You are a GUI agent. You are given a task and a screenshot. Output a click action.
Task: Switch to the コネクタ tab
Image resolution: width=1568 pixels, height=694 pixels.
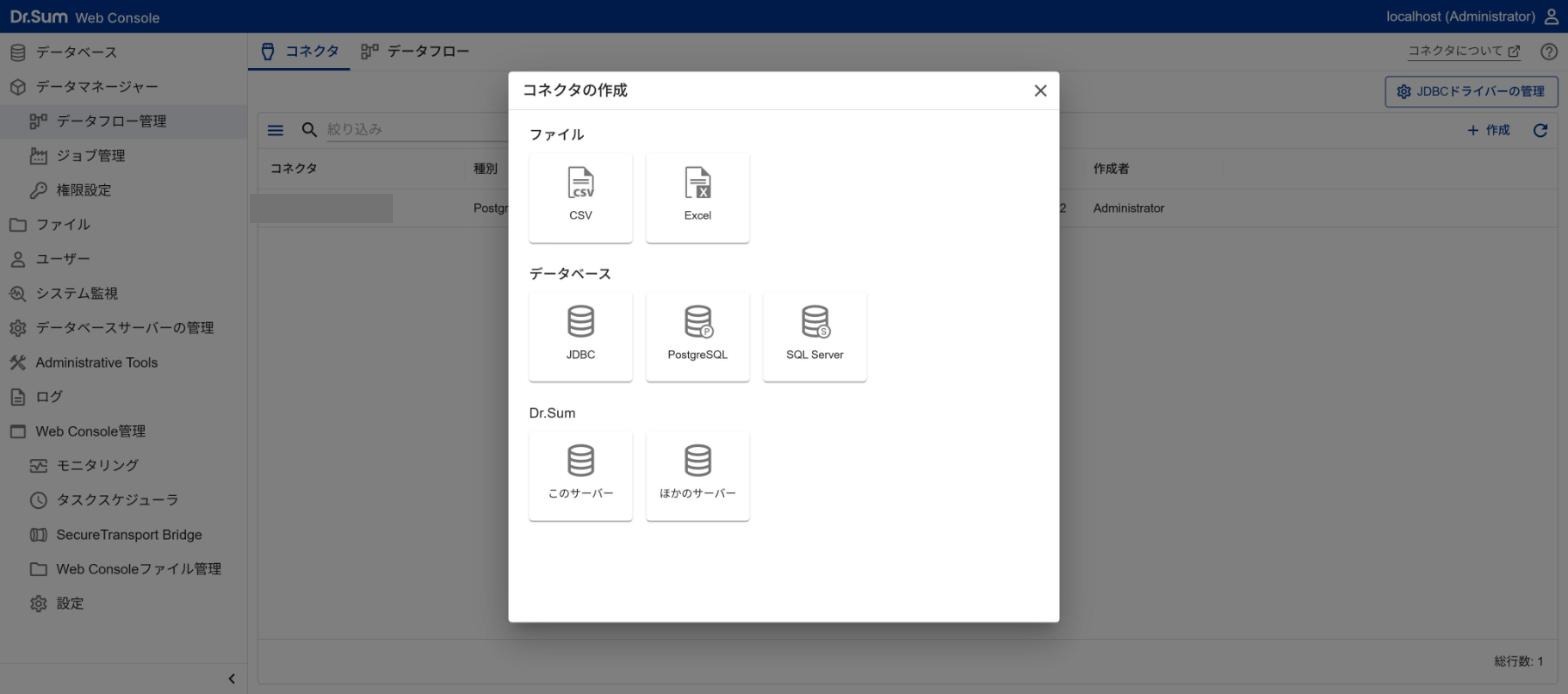coord(299,52)
